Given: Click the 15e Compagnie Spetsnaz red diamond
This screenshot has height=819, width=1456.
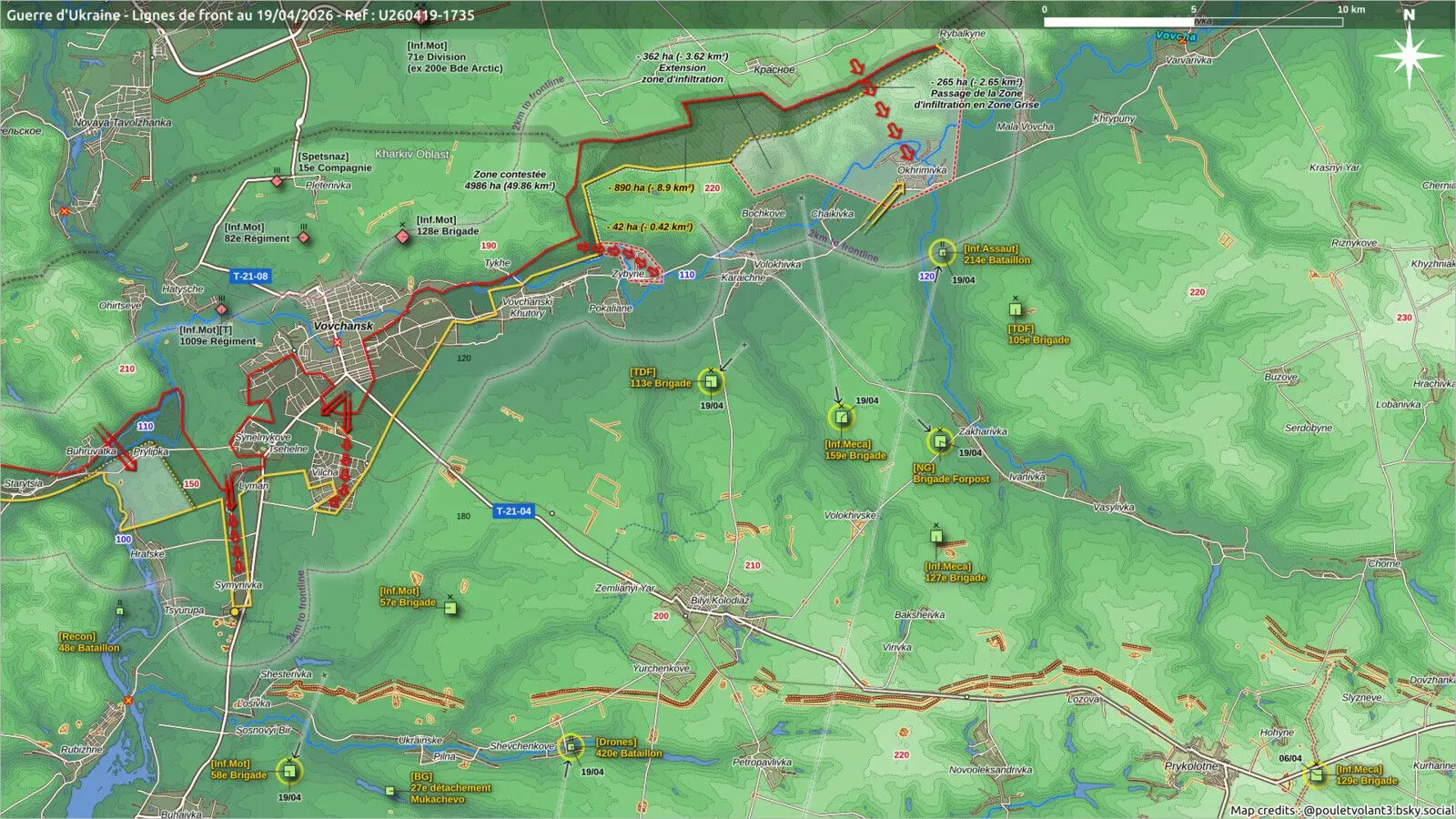Looking at the screenshot, I should pos(277,181).
